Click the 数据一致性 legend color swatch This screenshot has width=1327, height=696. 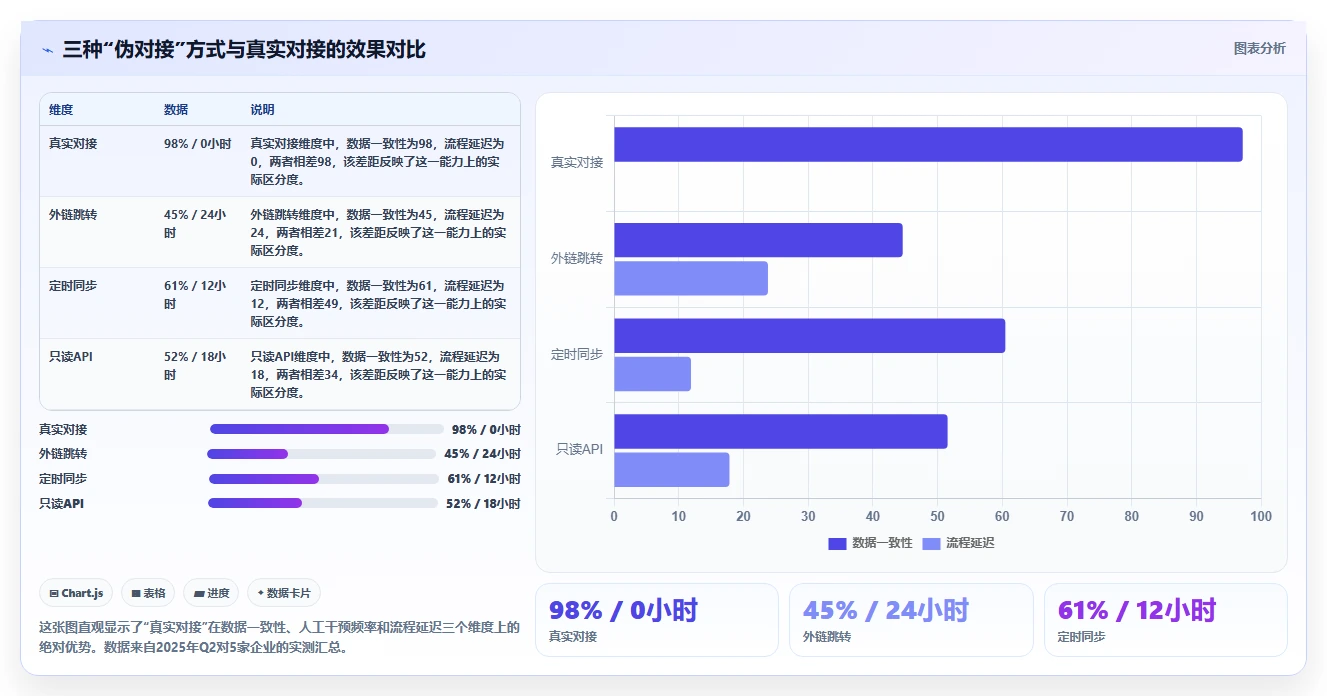[x=837, y=543]
